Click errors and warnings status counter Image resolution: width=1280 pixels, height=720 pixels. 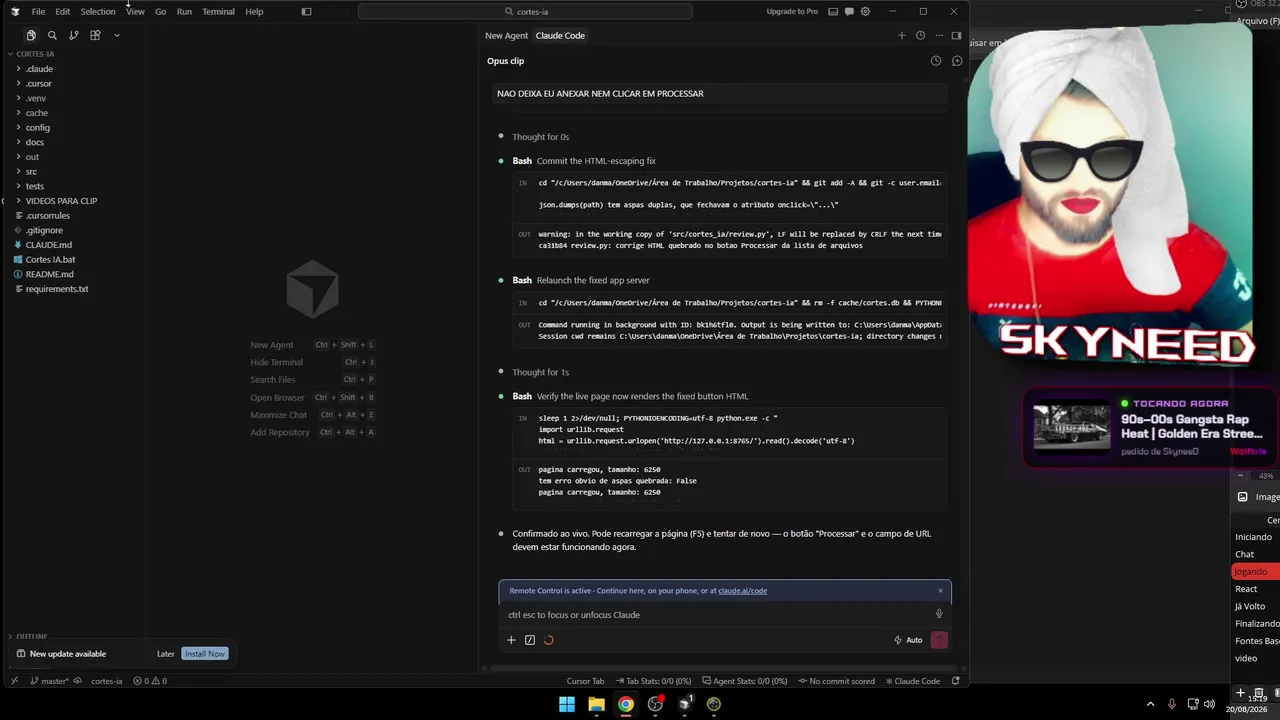150,681
